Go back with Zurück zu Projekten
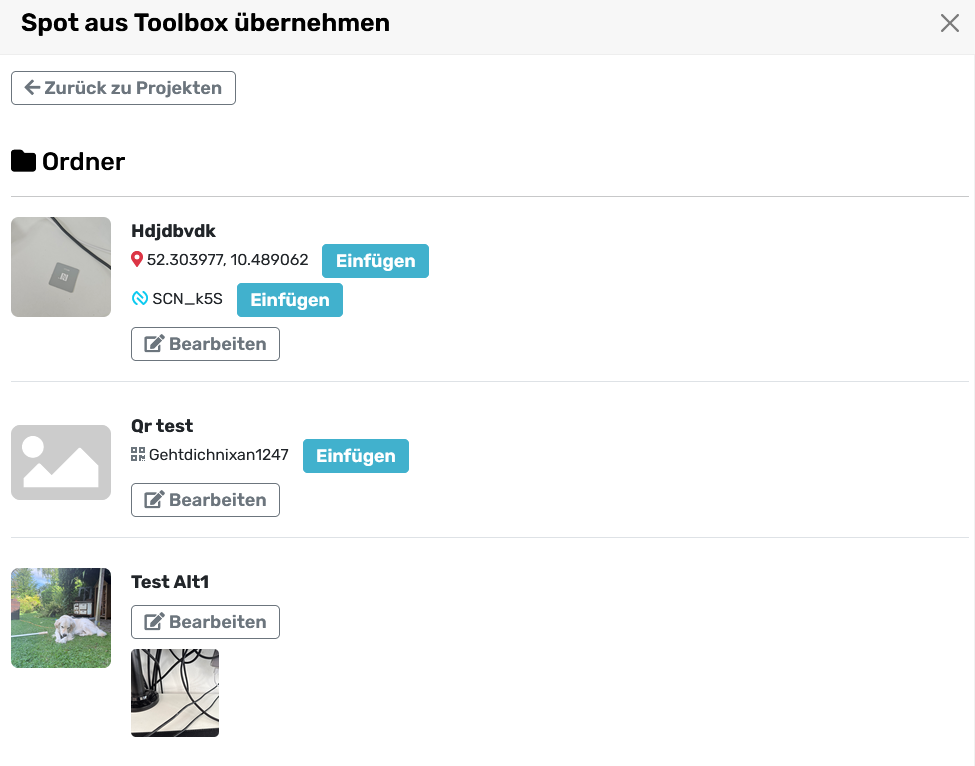The width and height of the screenshot is (975, 766). 123,88
